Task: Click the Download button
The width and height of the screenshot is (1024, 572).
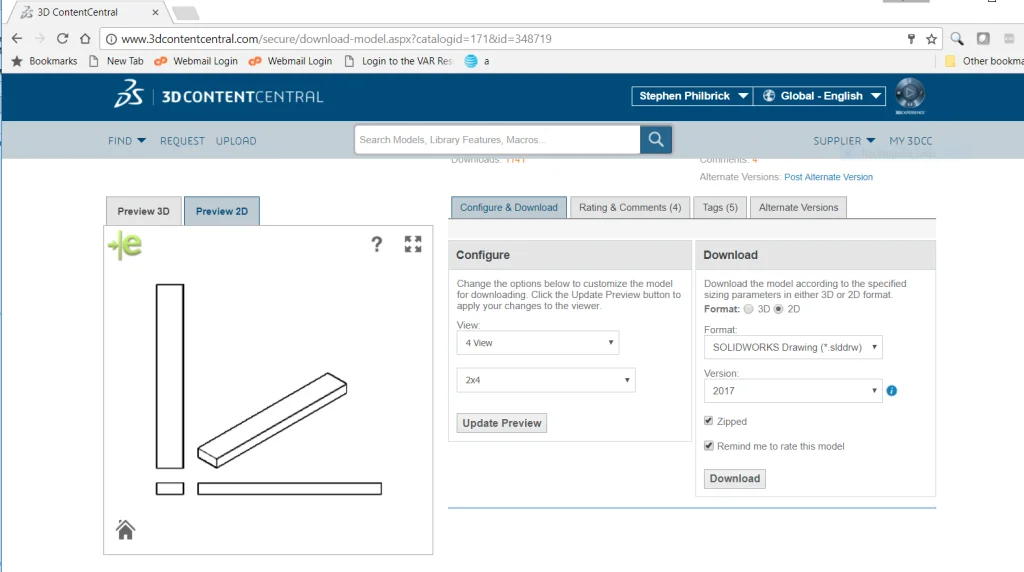Action: click(x=735, y=479)
